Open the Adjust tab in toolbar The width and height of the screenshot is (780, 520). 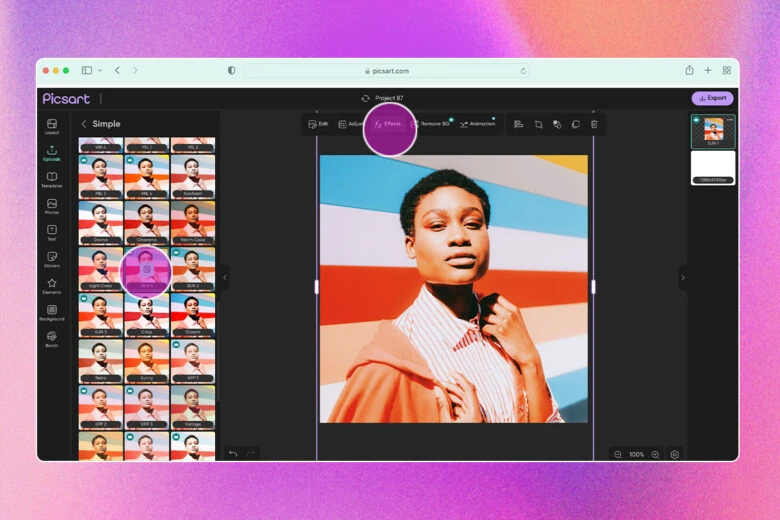point(351,124)
